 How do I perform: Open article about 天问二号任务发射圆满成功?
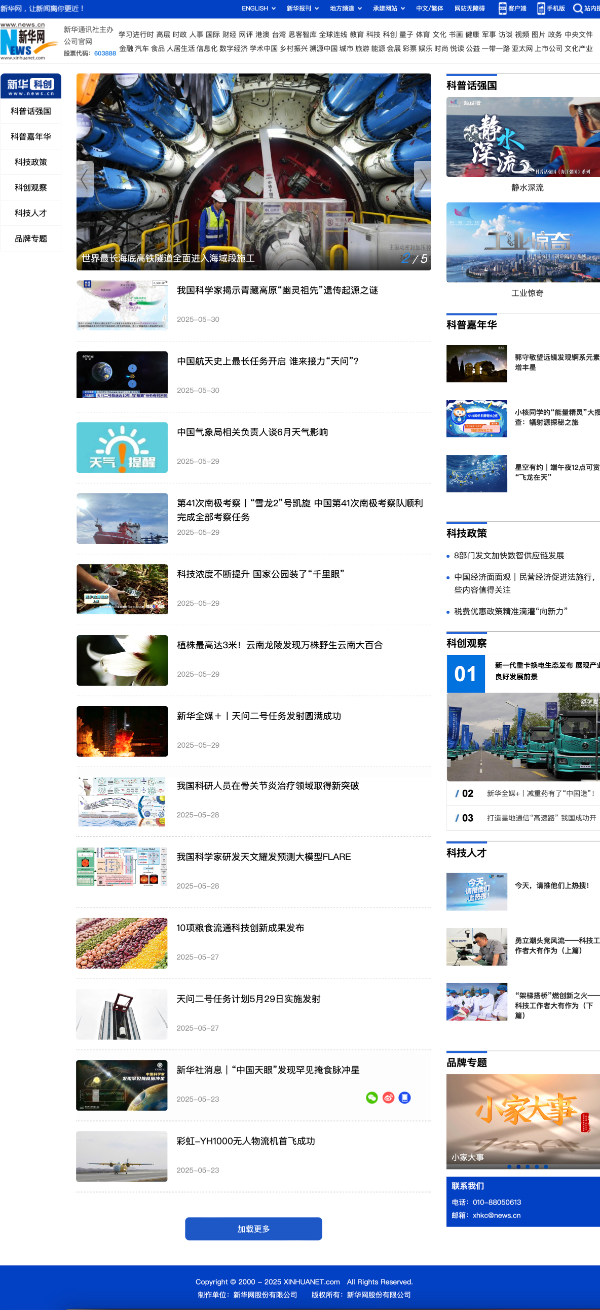[x=258, y=716]
